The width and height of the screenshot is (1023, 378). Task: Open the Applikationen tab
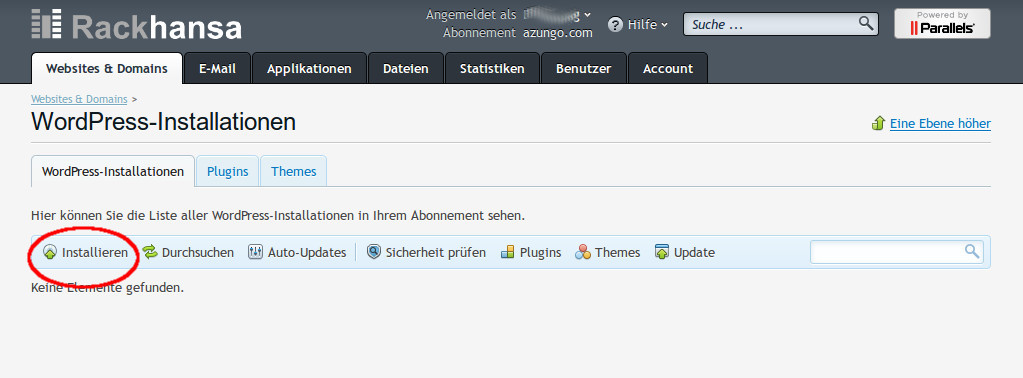[309, 68]
